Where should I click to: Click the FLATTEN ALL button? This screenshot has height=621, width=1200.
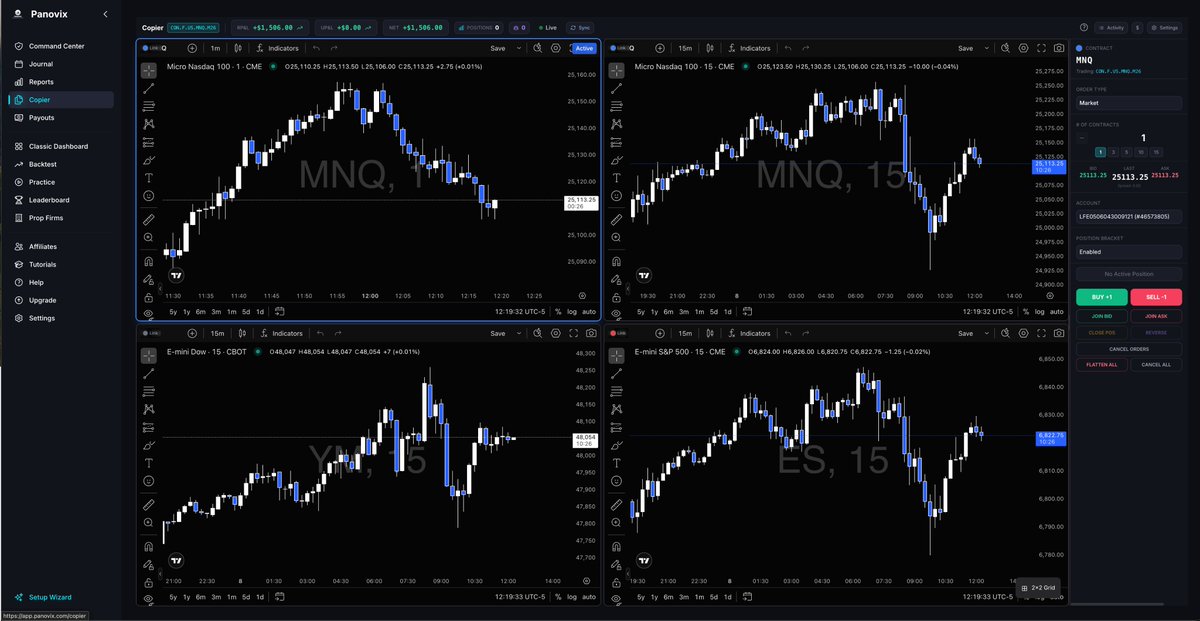click(1101, 363)
